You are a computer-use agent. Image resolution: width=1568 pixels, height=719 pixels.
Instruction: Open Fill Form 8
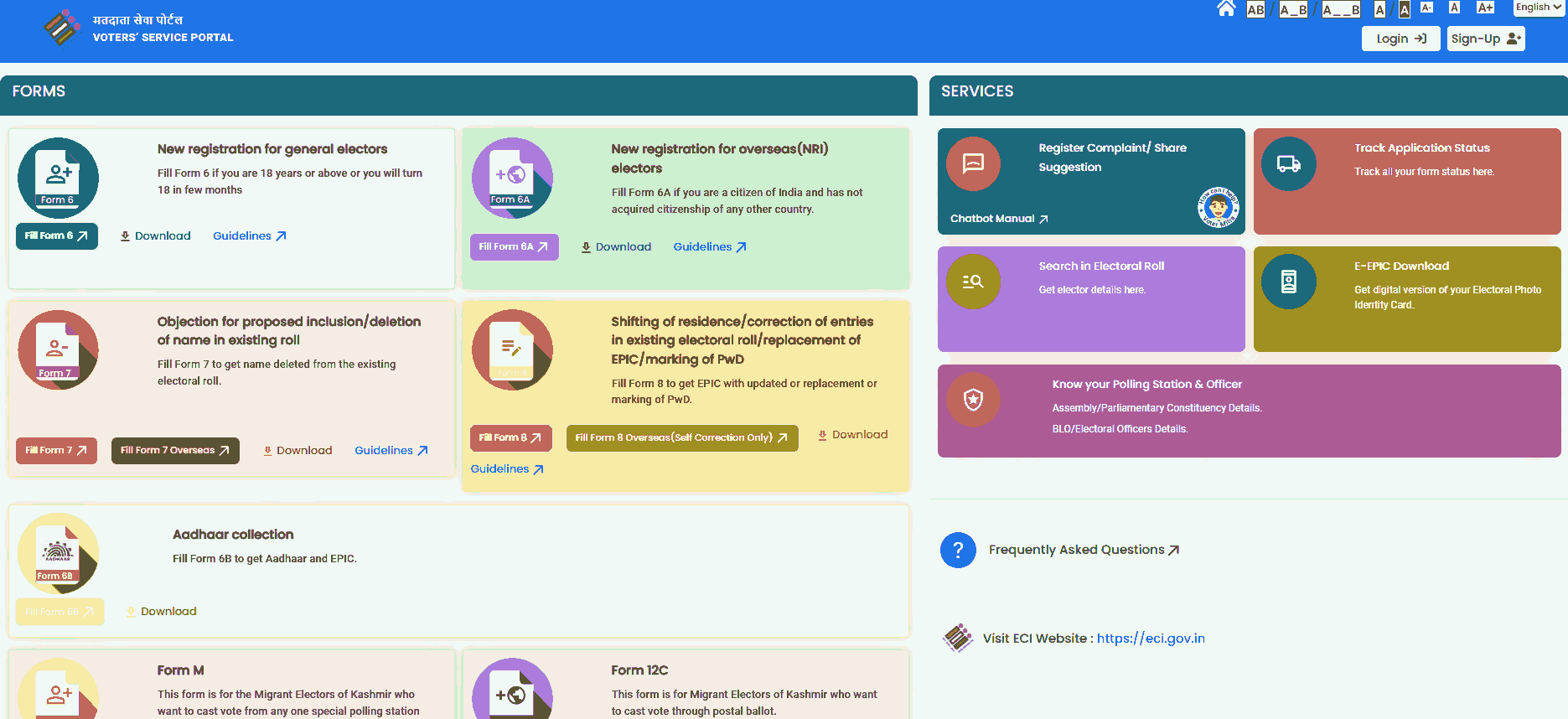coord(510,438)
